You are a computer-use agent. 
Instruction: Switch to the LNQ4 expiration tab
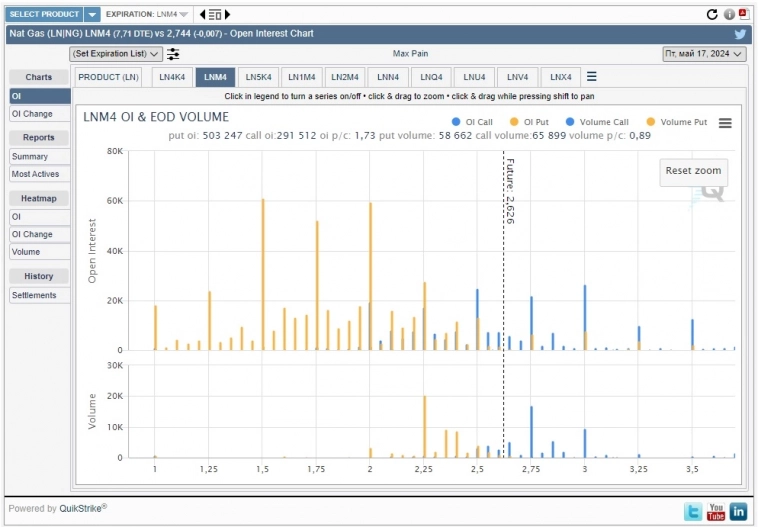pos(431,77)
